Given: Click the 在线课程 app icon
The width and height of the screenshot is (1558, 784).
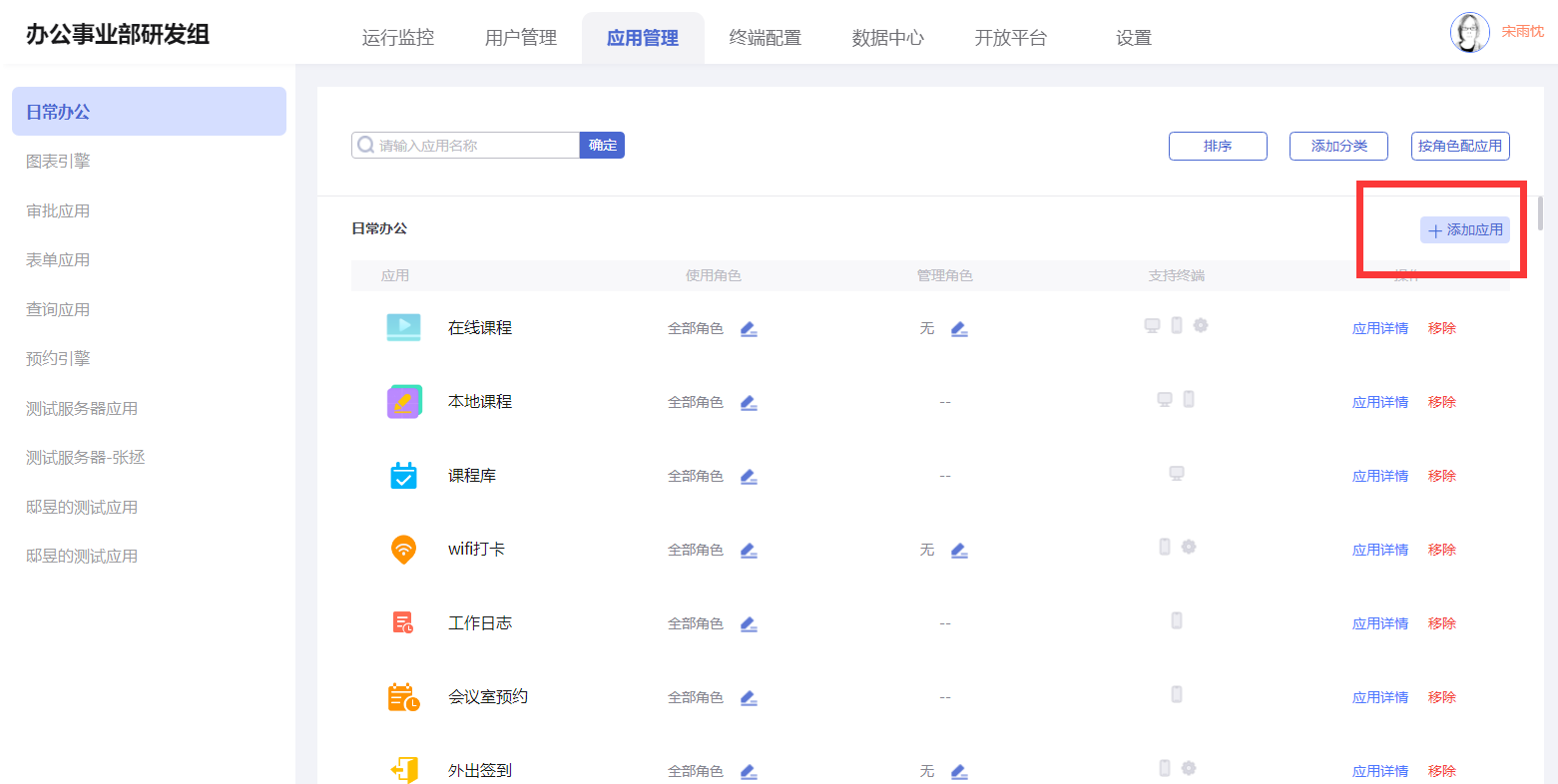Looking at the screenshot, I should 403,328.
